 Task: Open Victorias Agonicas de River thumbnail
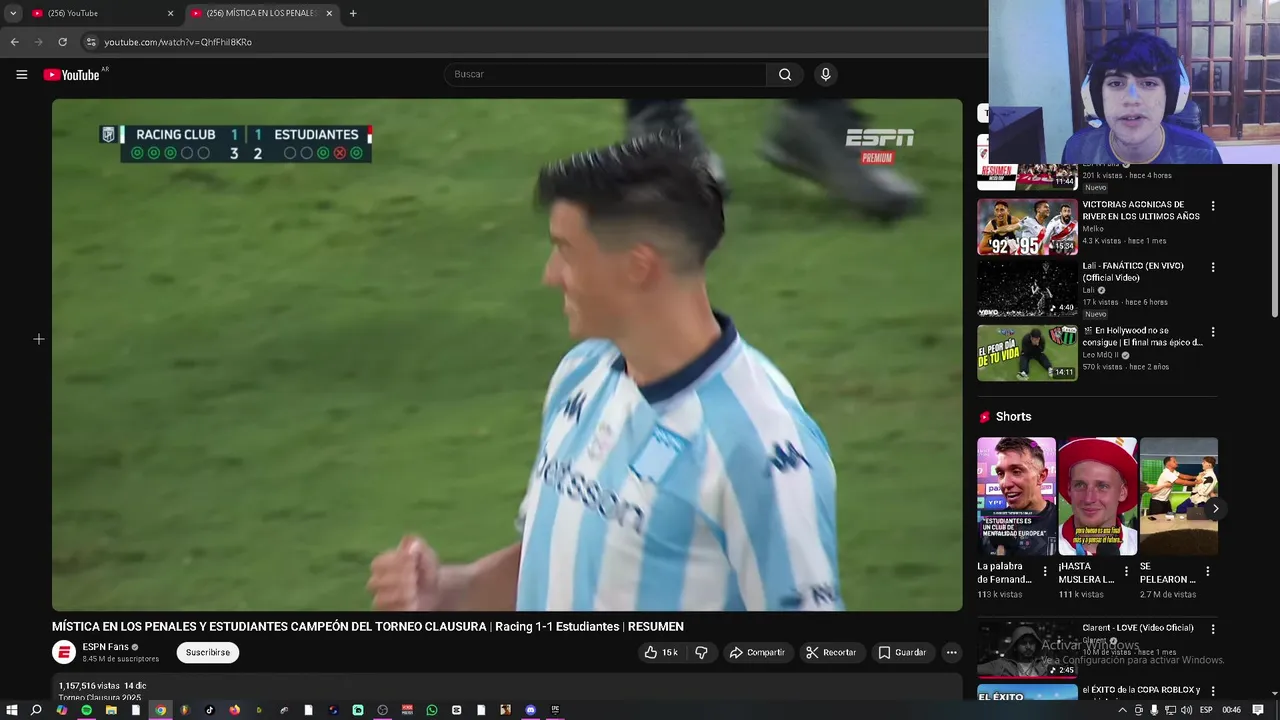coord(1027,226)
